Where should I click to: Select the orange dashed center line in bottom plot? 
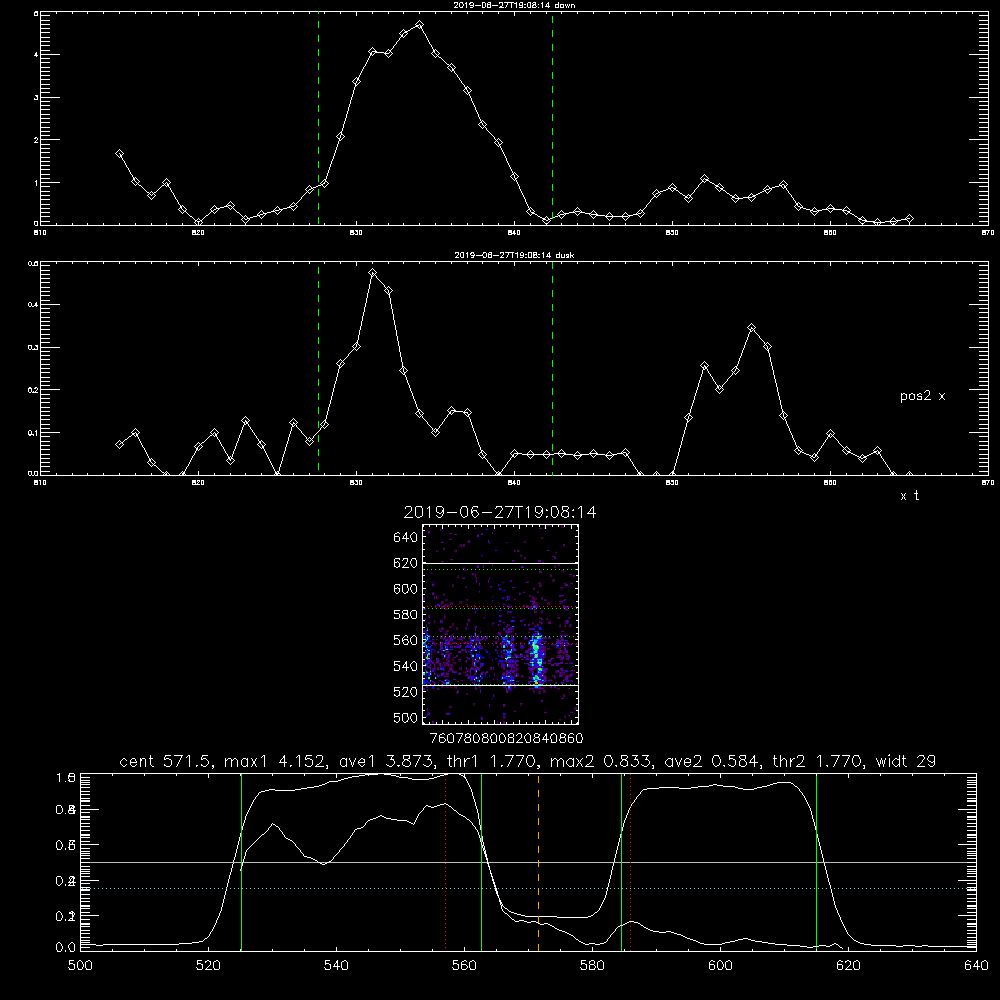(538, 862)
